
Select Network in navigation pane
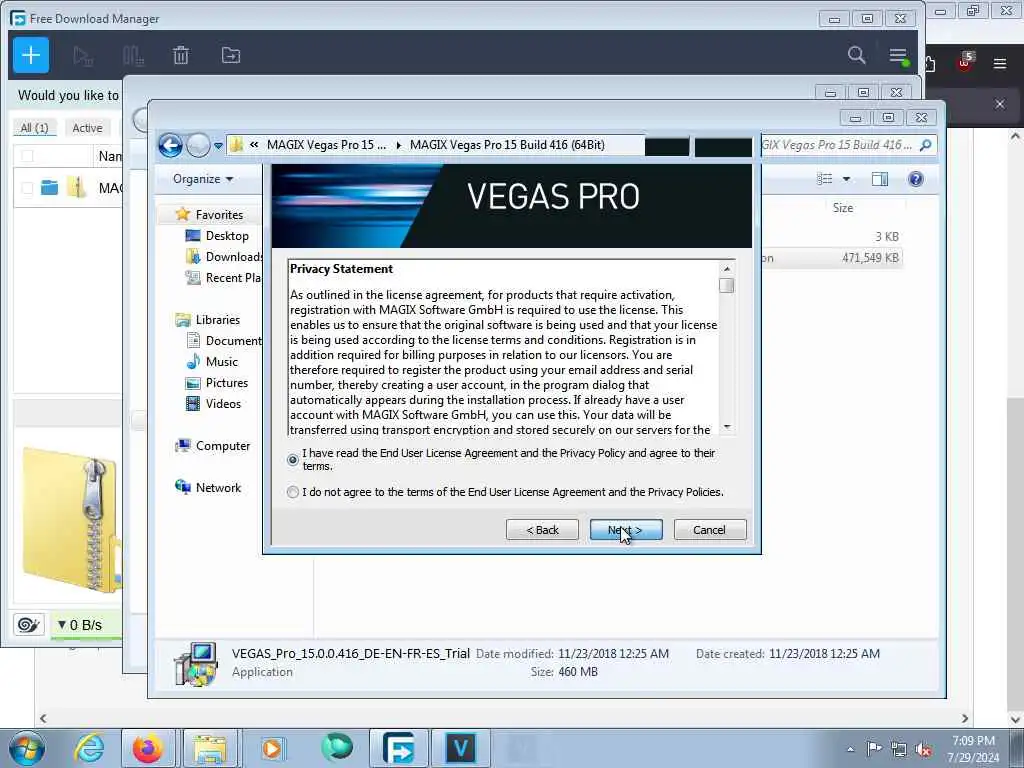(218, 487)
